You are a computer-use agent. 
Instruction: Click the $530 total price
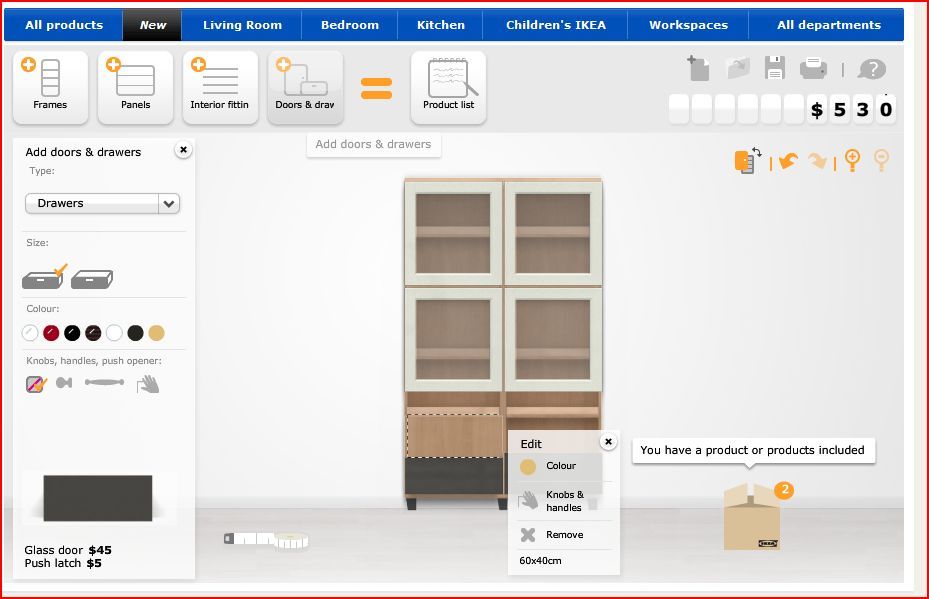pyautogui.click(x=851, y=110)
